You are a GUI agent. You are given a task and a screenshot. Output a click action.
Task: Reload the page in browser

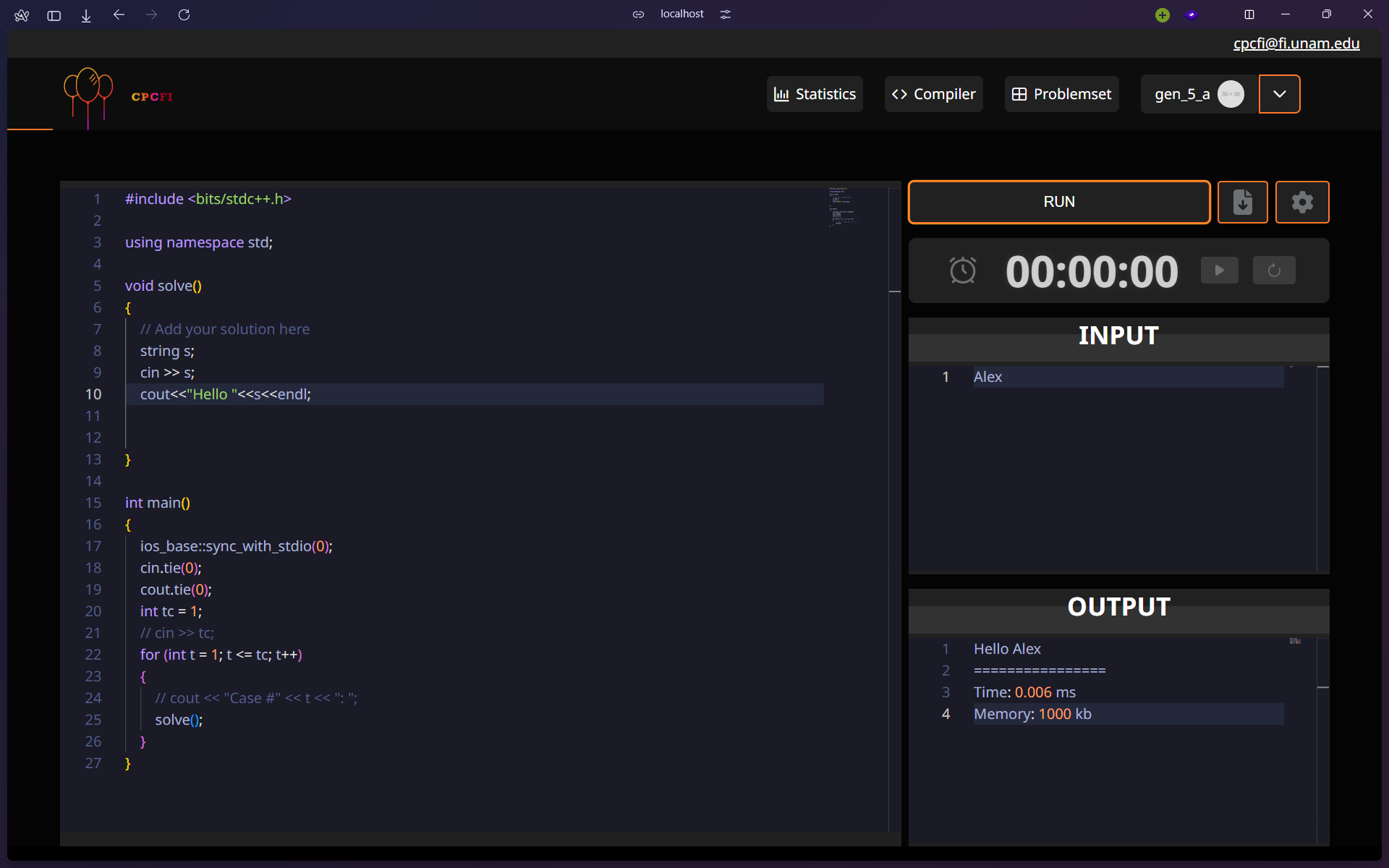(184, 14)
